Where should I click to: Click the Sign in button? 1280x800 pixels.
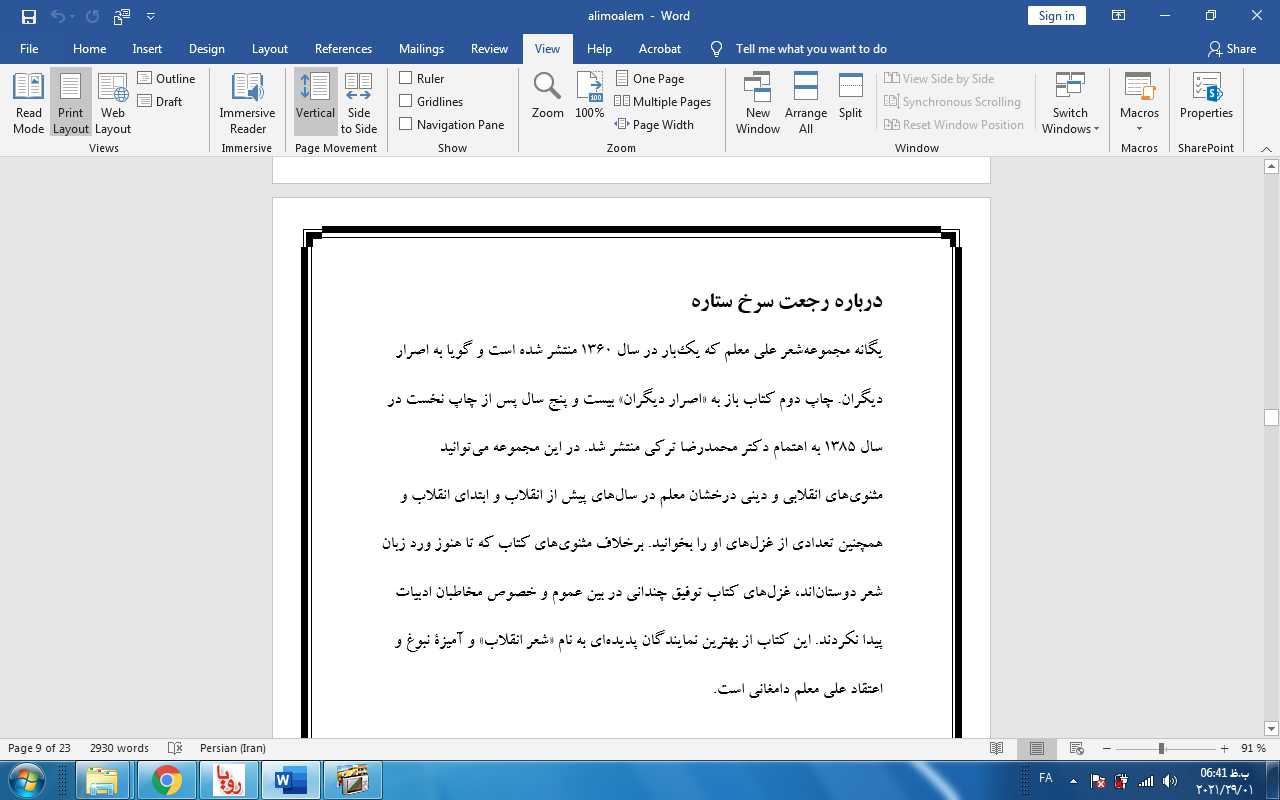(x=1056, y=15)
